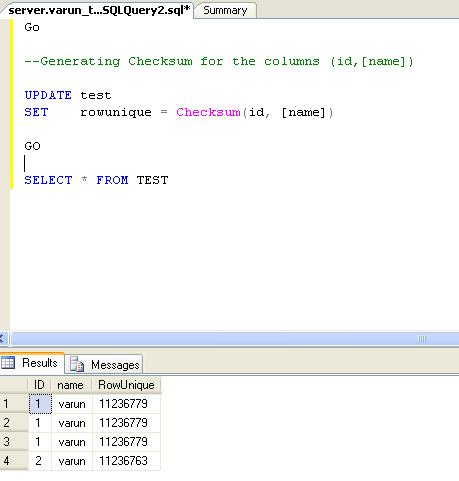
Task: Open the Summary tab
Action: pos(225,10)
